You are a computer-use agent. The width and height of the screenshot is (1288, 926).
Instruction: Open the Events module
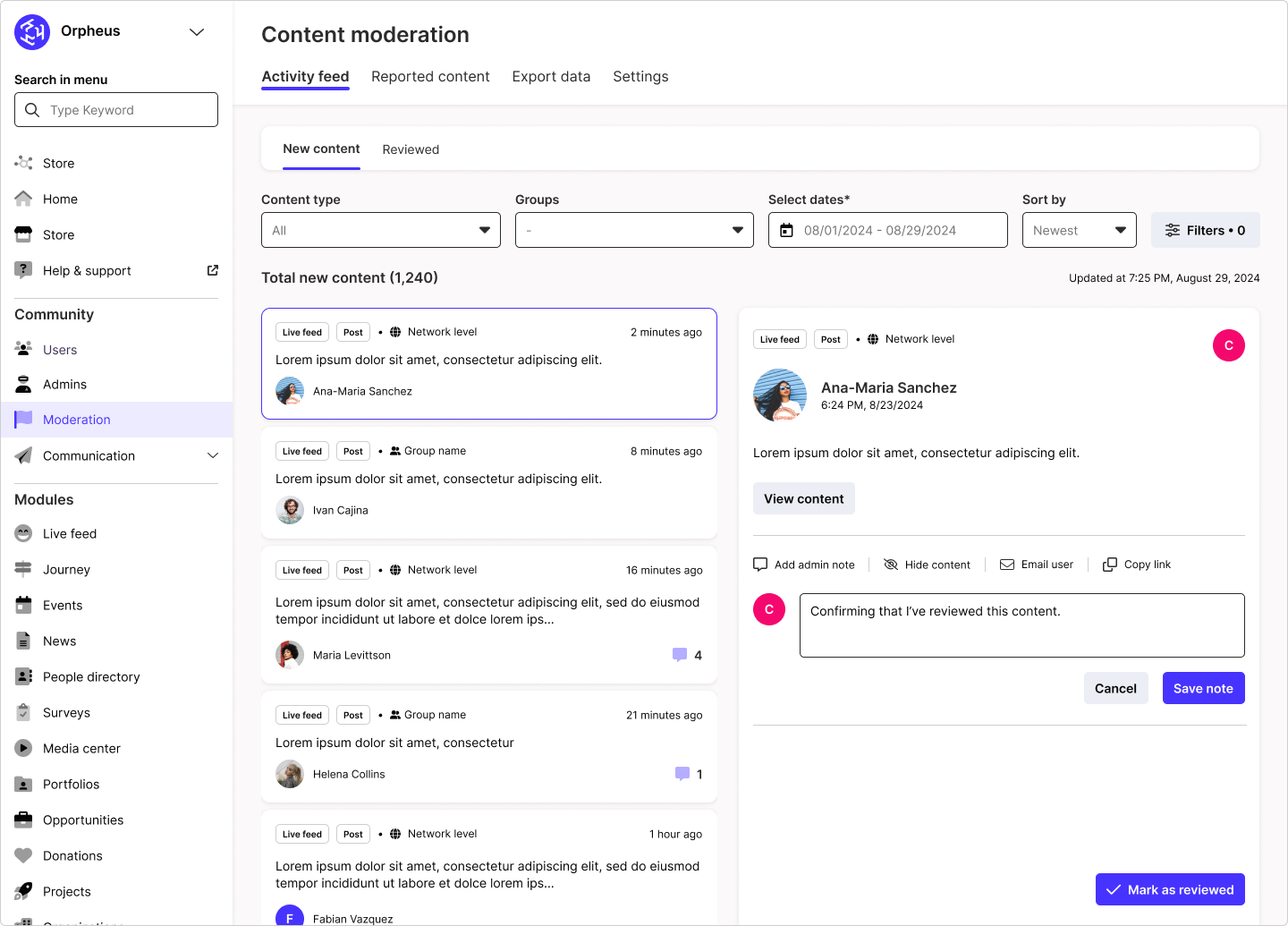click(x=62, y=605)
